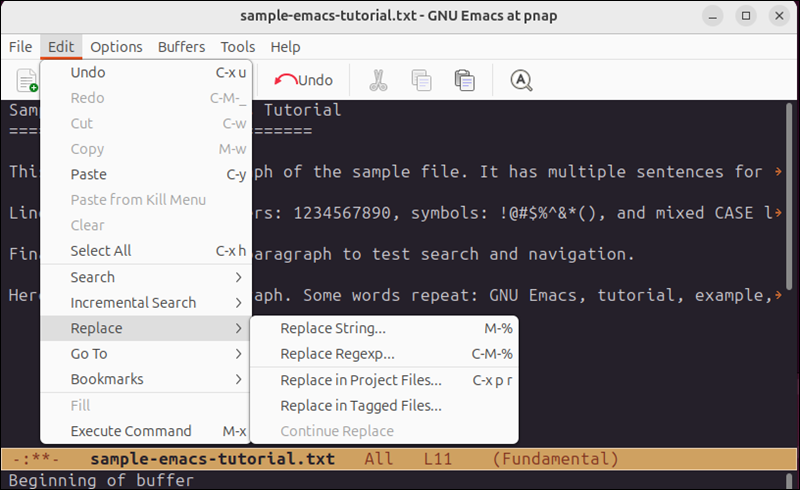The width and height of the screenshot is (800, 490).
Task: Expand the Go To submenu
Action: (x=145, y=354)
